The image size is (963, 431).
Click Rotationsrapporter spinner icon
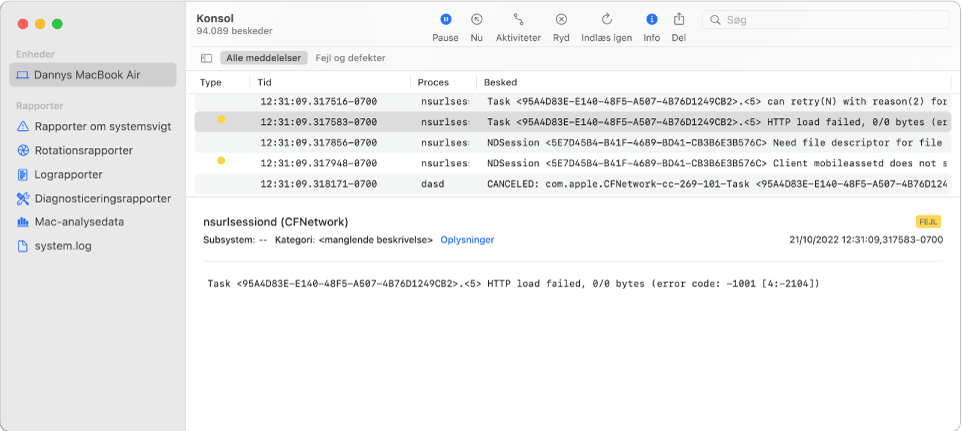click(x=23, y=150)
